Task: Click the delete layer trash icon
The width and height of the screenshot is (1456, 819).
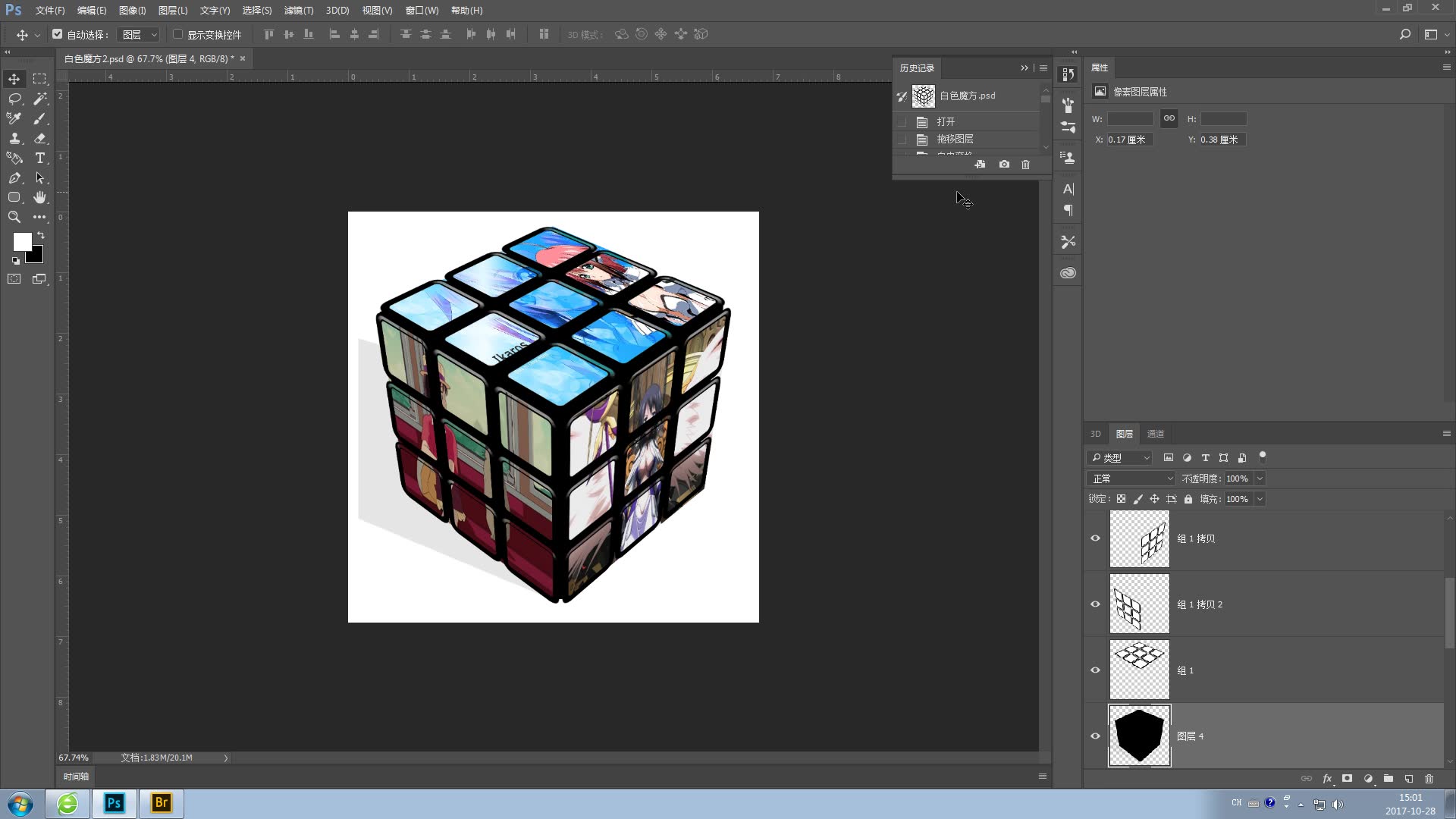Action: (1429, 779)
